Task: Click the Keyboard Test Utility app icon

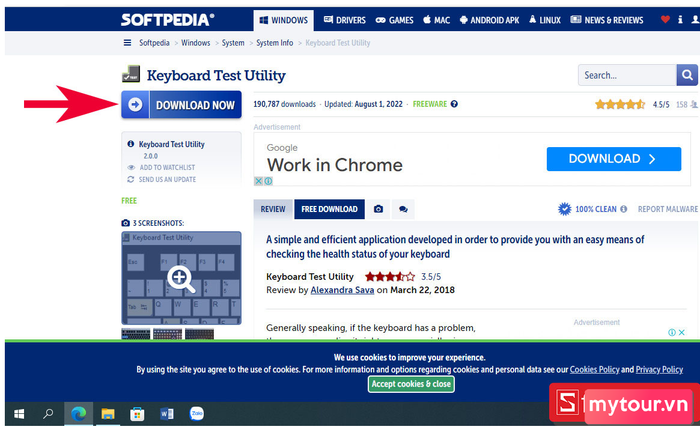Action: [131, 75]
